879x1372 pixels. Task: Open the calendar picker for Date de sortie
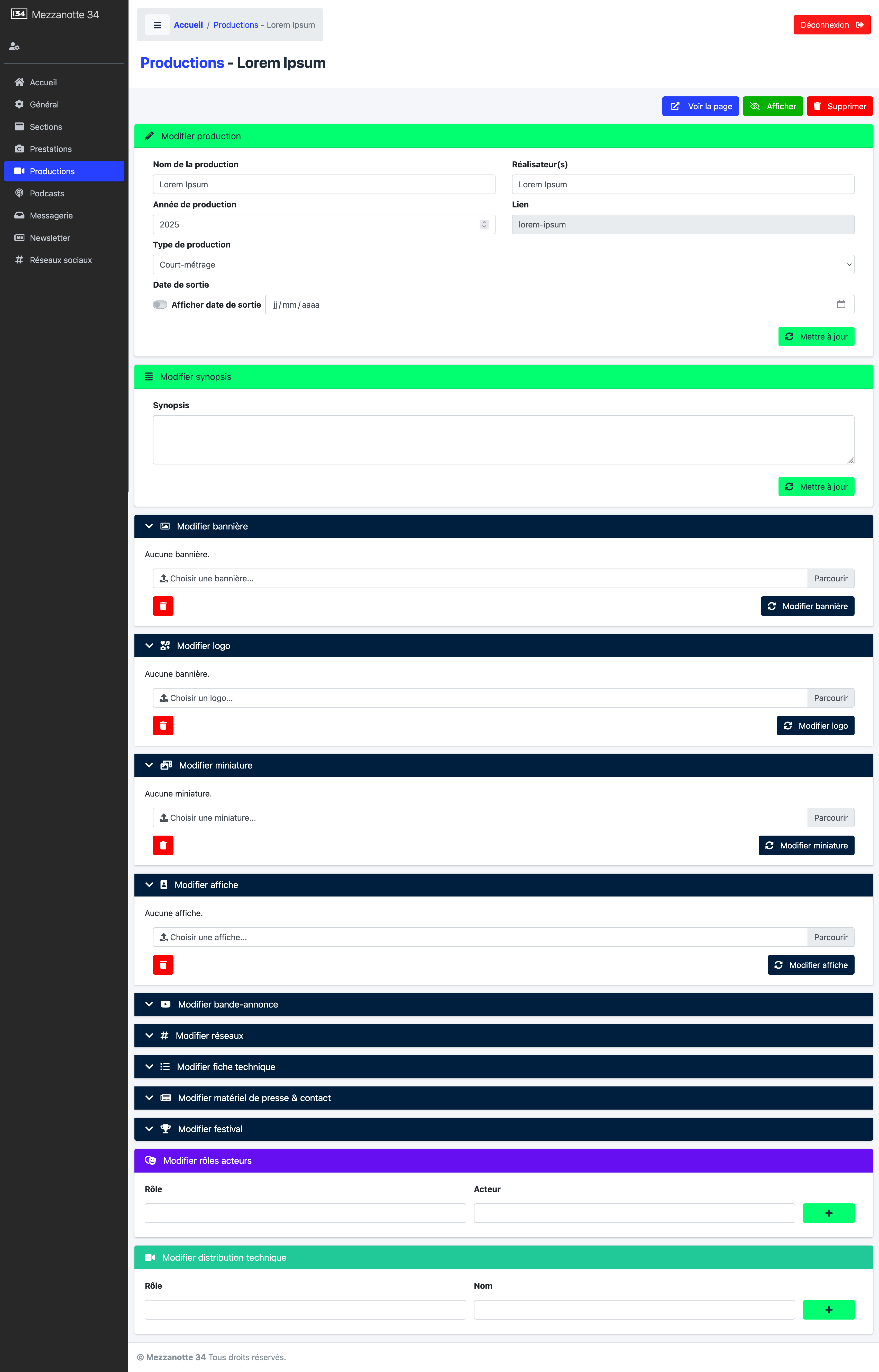[x=841, y=304]
